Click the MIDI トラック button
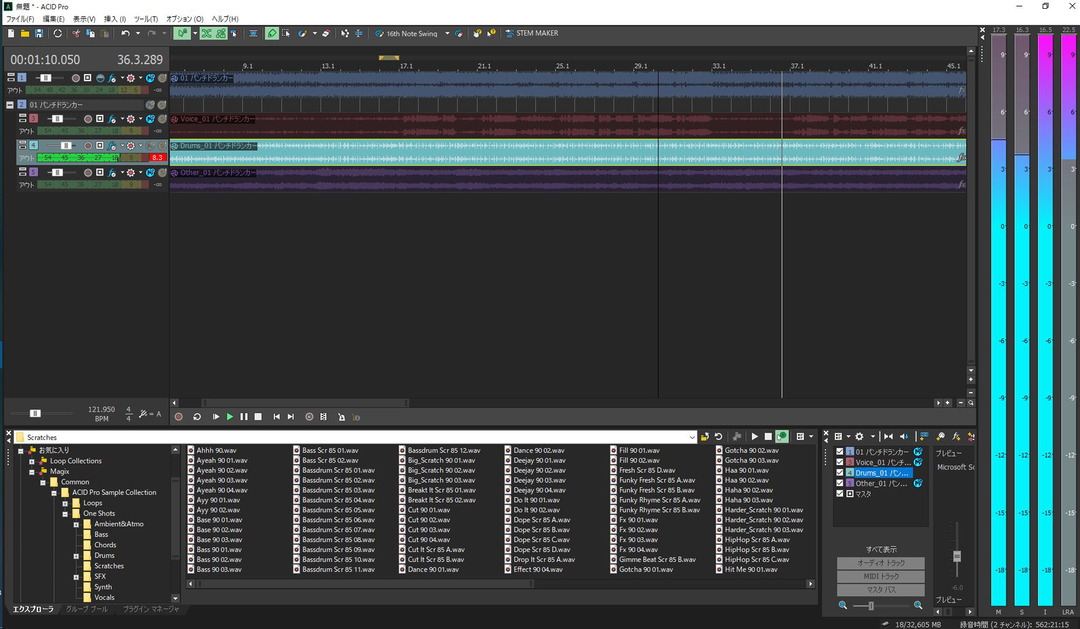 (881, 576)
